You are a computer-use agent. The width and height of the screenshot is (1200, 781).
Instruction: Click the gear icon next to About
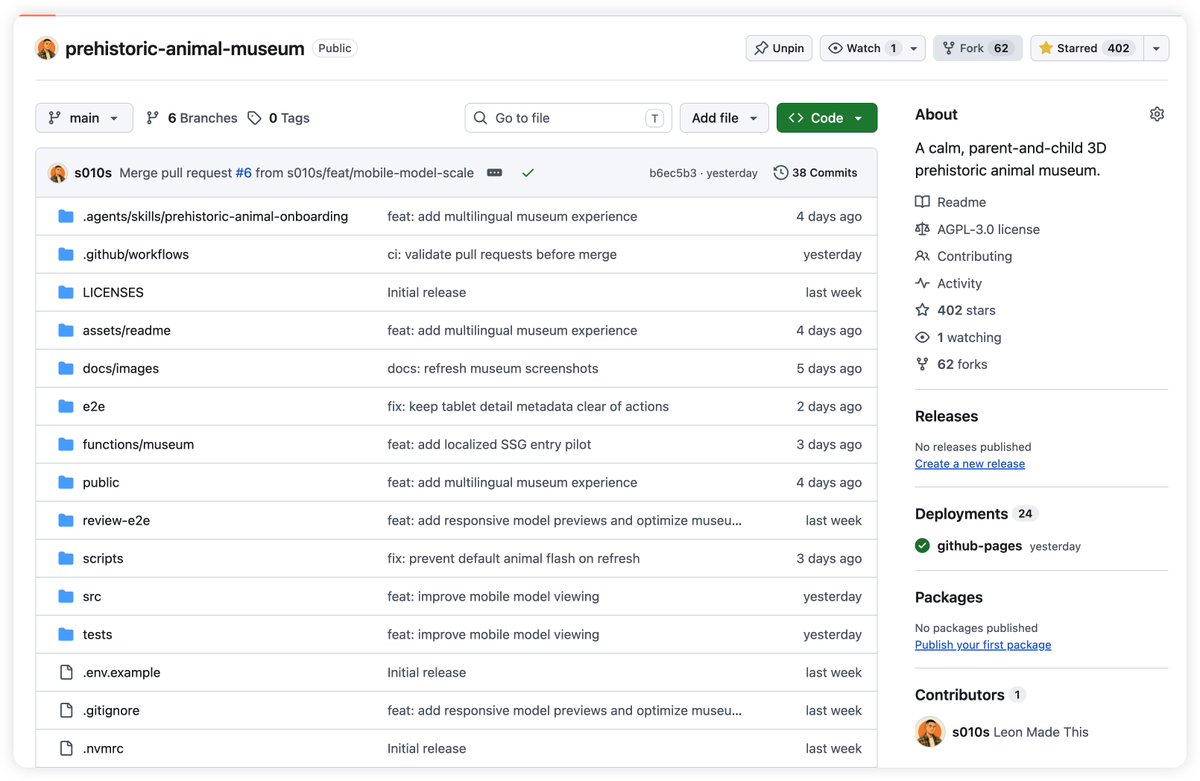pyautogui.click(x=1157, y=114)
